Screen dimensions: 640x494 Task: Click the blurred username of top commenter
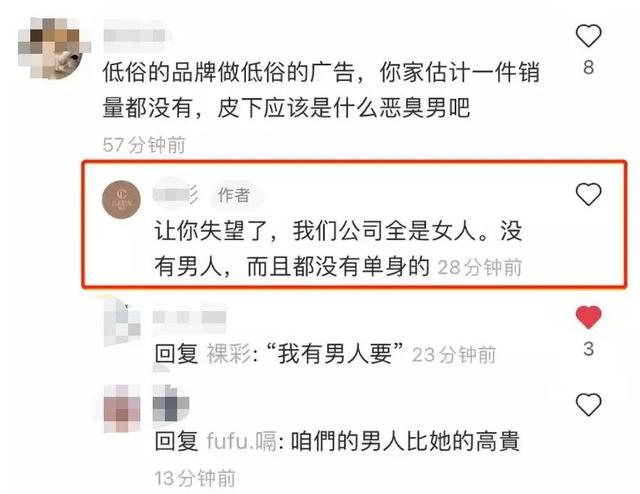136,36
